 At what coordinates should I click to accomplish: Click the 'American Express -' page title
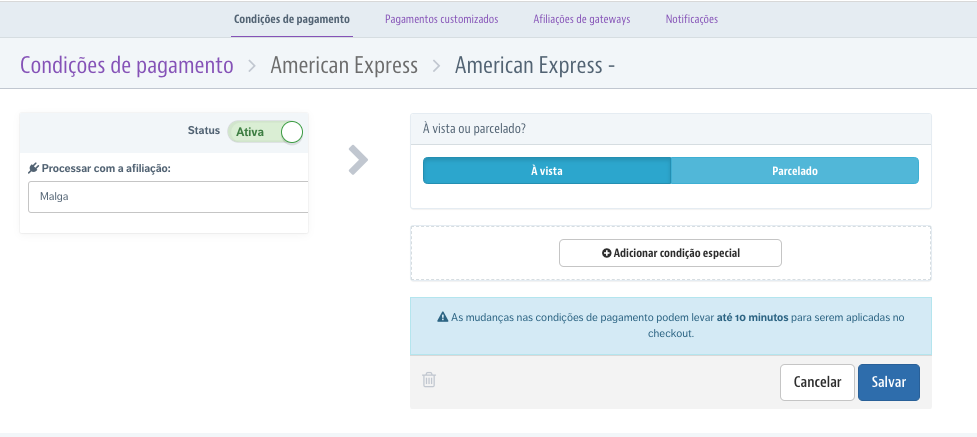click(x=535, y=65)
